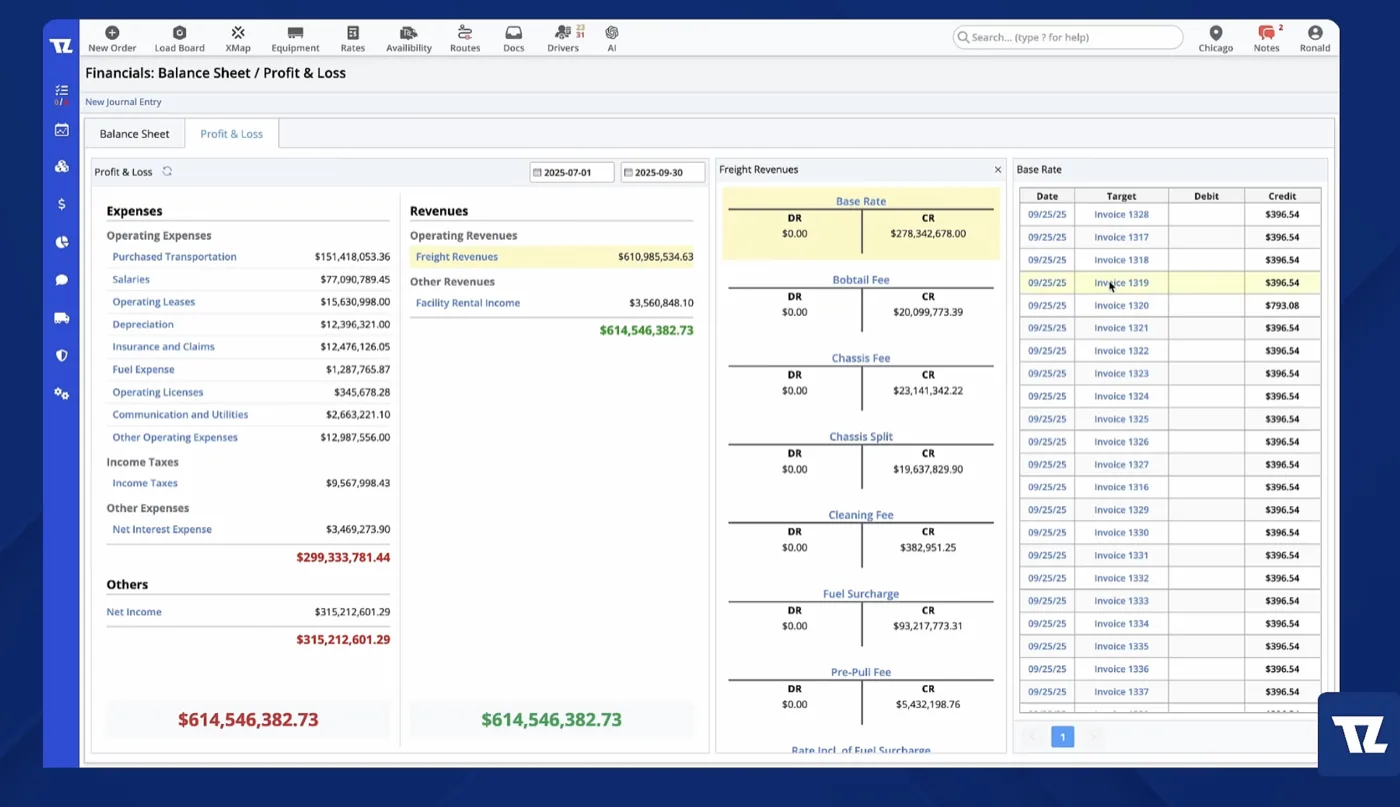Click the Credit column header
The image size is (1400, 807).
pos(1282,196)
